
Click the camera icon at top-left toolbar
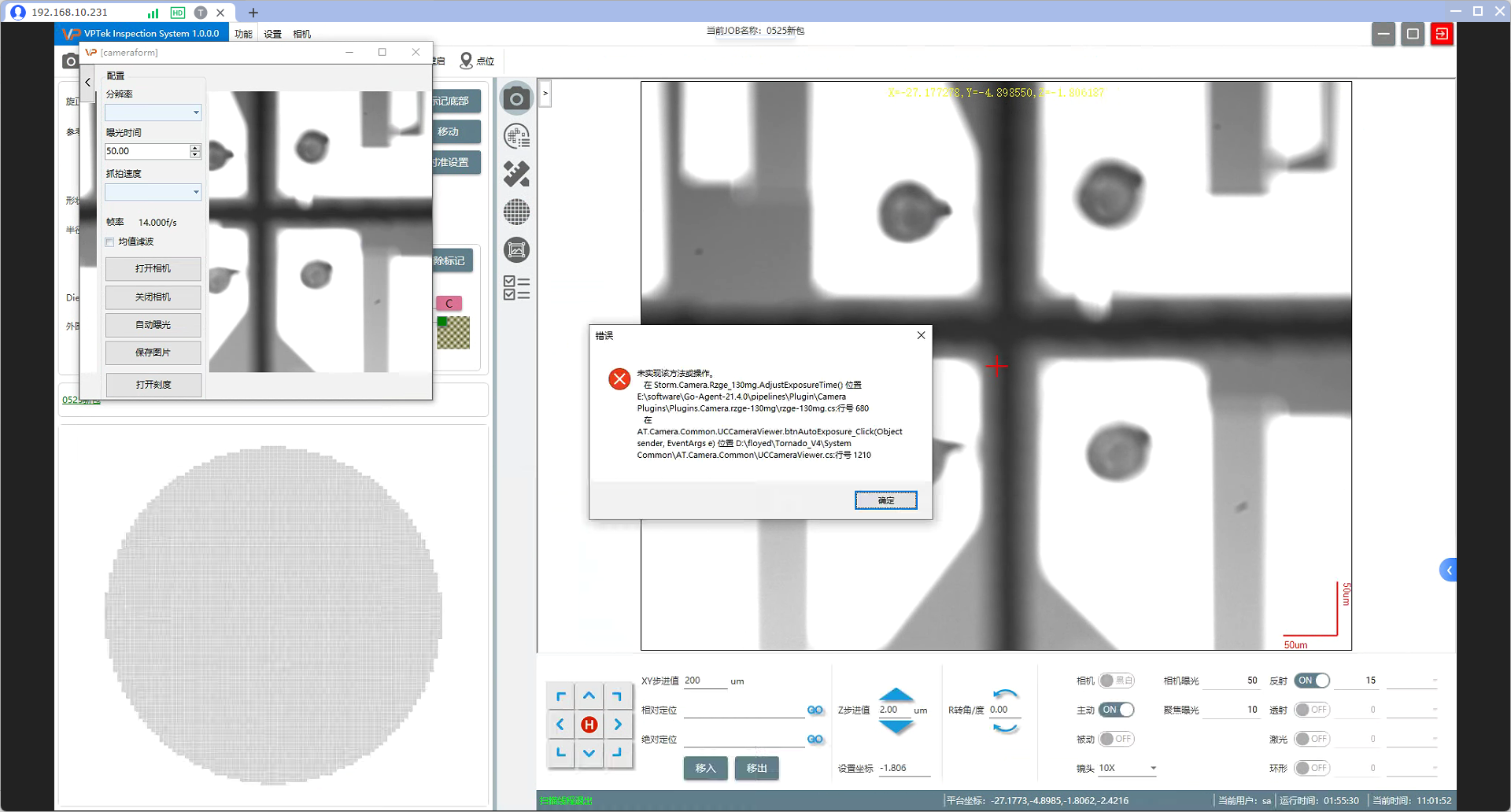(70, 61)
